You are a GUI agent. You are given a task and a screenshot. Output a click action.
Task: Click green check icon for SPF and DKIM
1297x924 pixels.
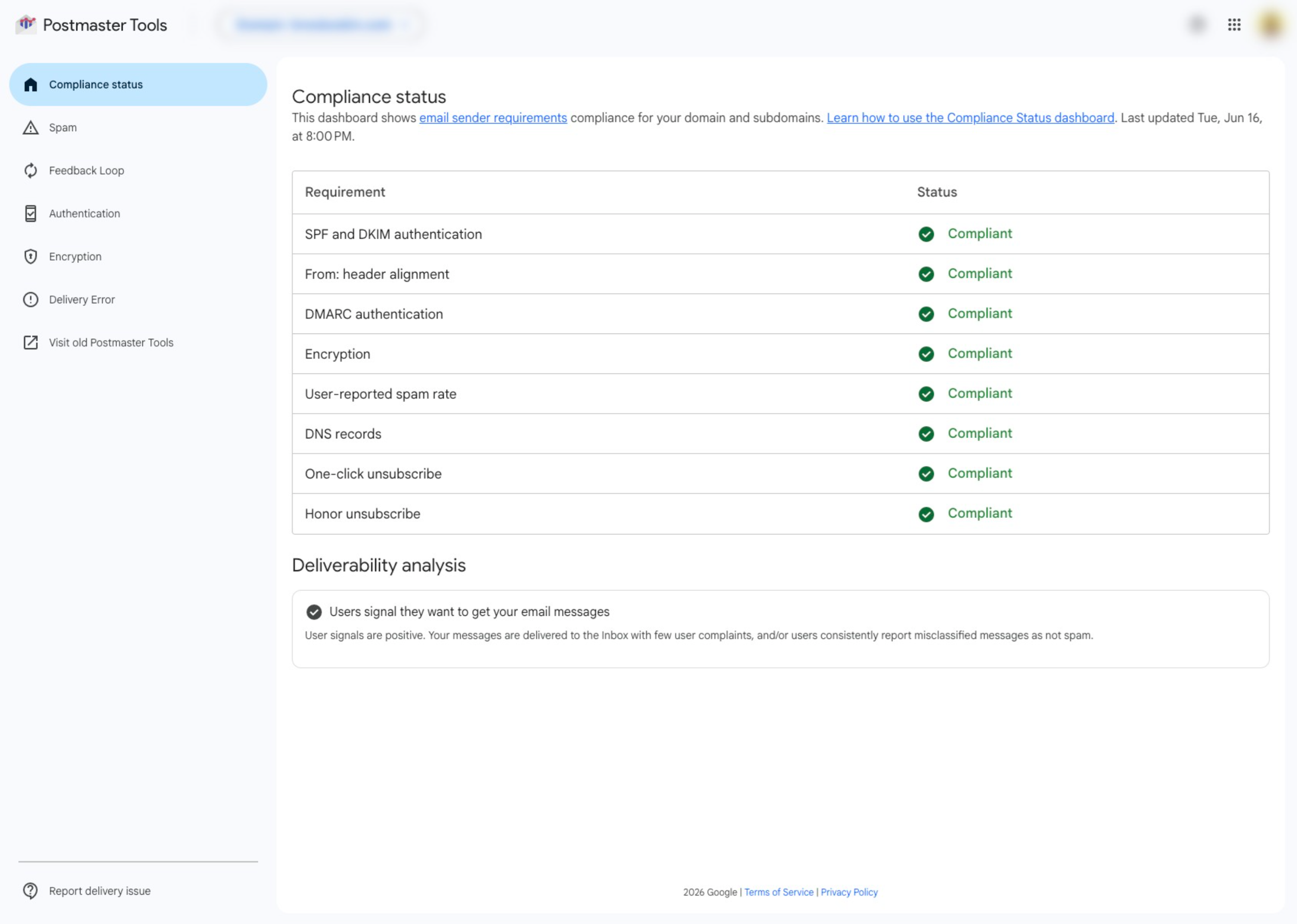point(926,234)
